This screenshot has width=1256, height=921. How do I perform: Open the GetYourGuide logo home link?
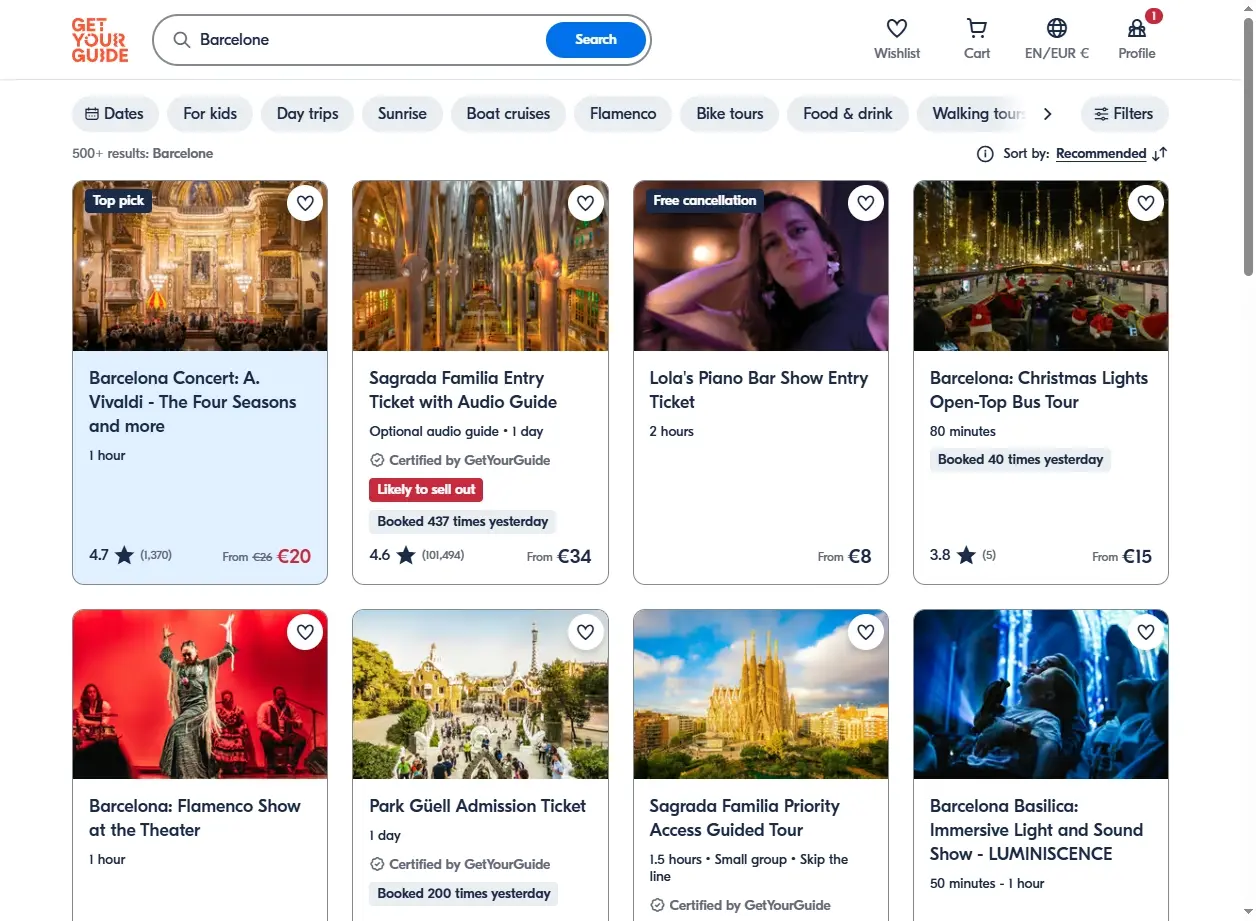[x=100, y=40]
